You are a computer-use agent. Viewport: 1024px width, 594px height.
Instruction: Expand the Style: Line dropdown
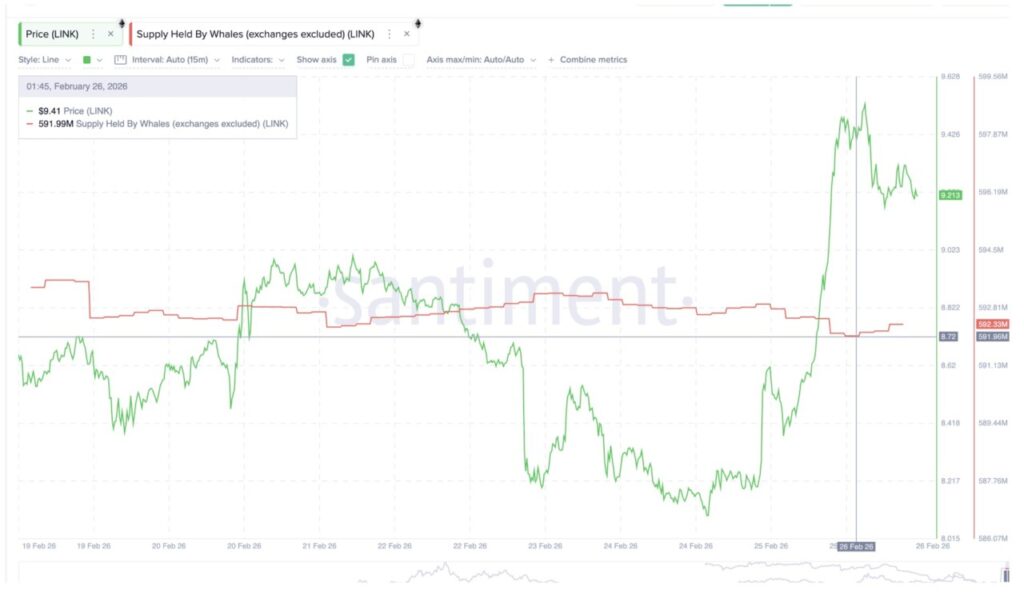coord(44,60)
